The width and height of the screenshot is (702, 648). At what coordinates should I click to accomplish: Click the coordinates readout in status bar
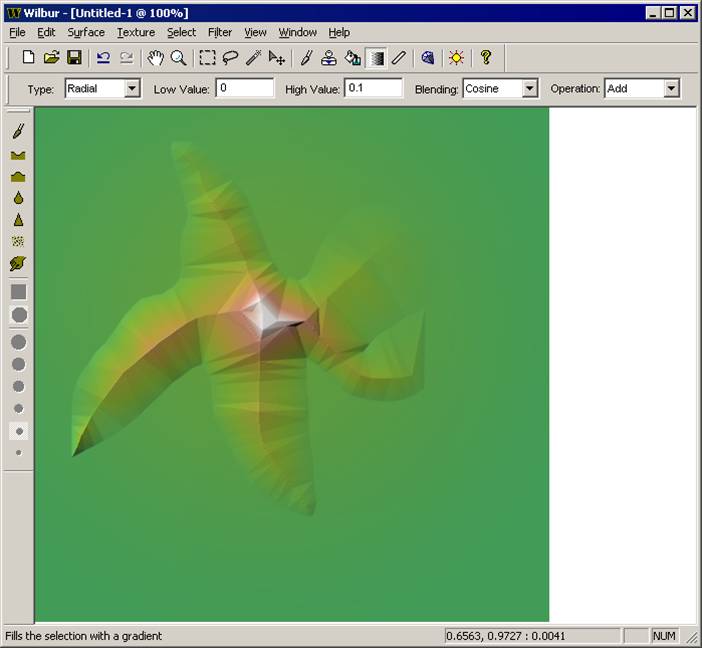(x=533, y=635)
